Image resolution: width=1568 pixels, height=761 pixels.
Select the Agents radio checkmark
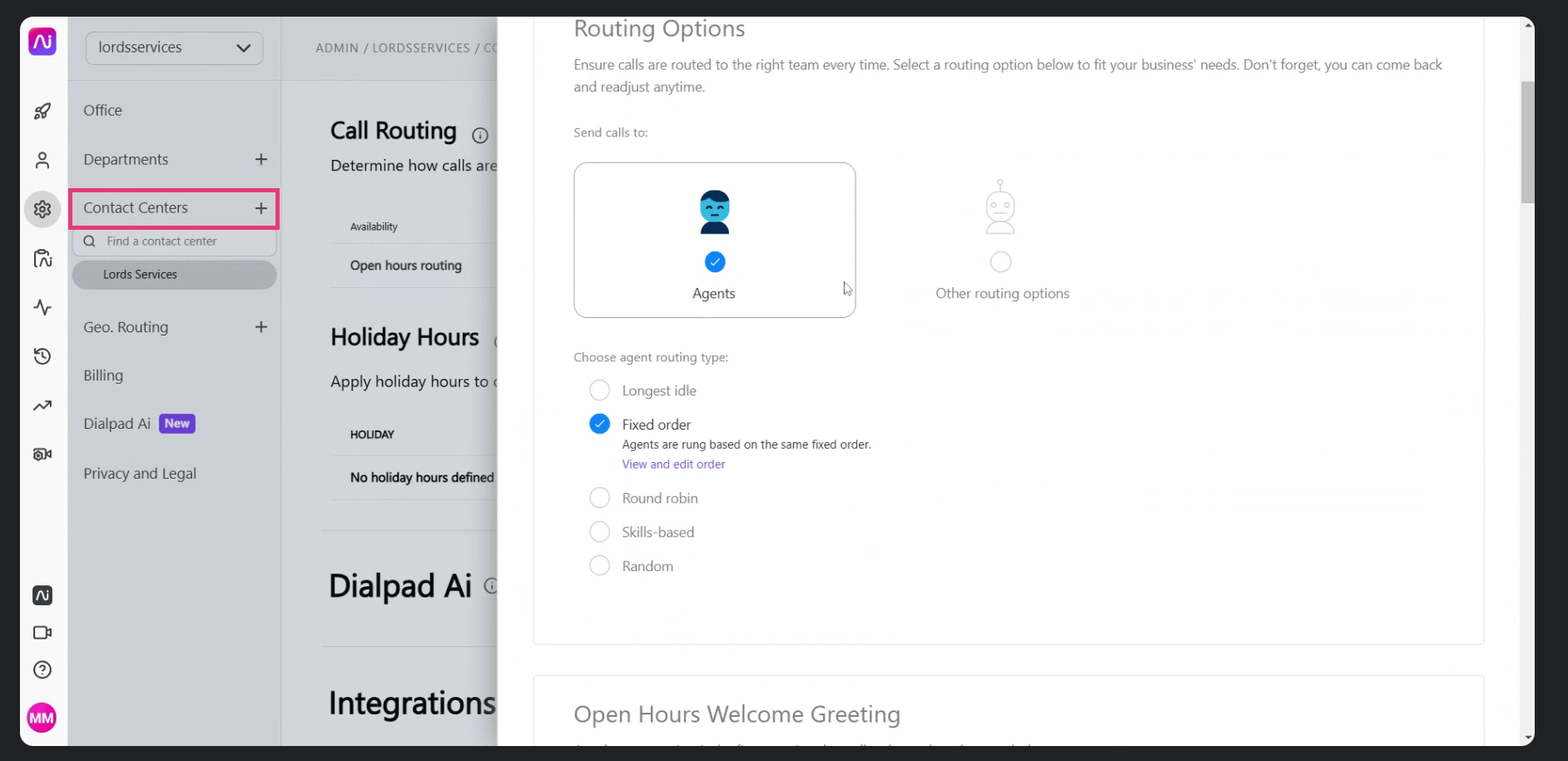click(x=715, y=262)
